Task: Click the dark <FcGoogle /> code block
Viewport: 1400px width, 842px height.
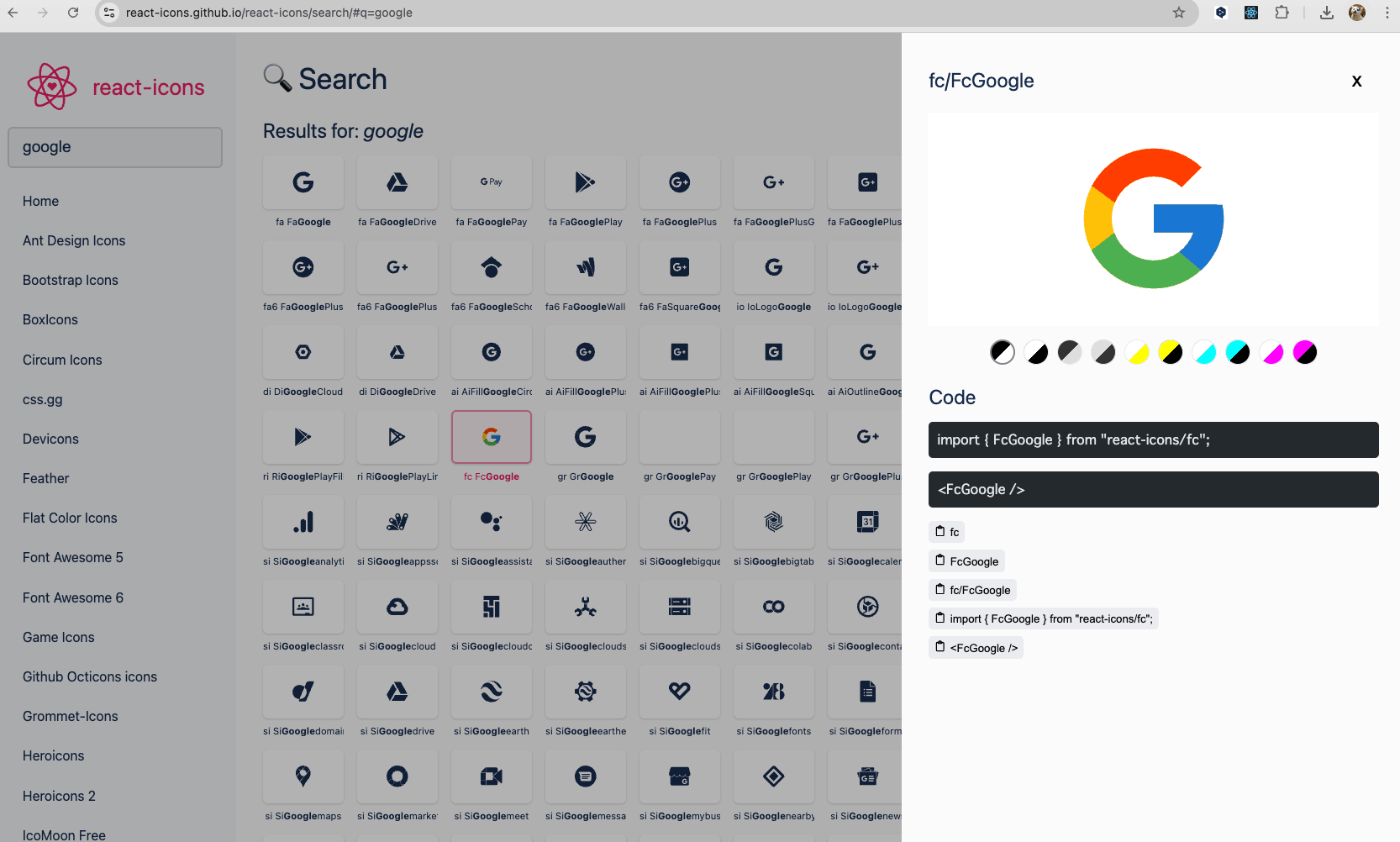Action: point(1153,490)
